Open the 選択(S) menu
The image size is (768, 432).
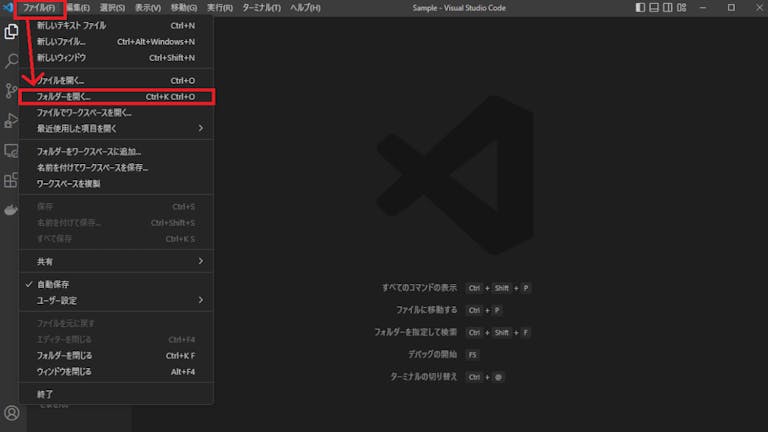tap(112, 8)
